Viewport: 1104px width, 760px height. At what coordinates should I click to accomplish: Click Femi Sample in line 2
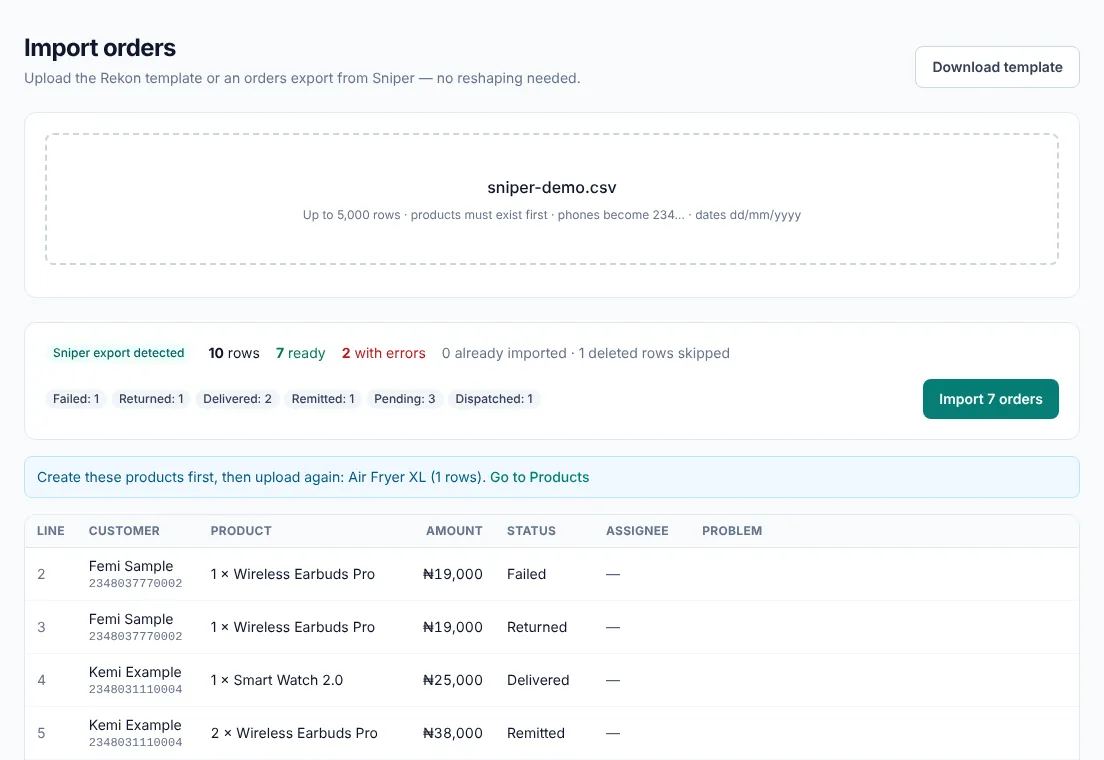click(x=131, y=566)
